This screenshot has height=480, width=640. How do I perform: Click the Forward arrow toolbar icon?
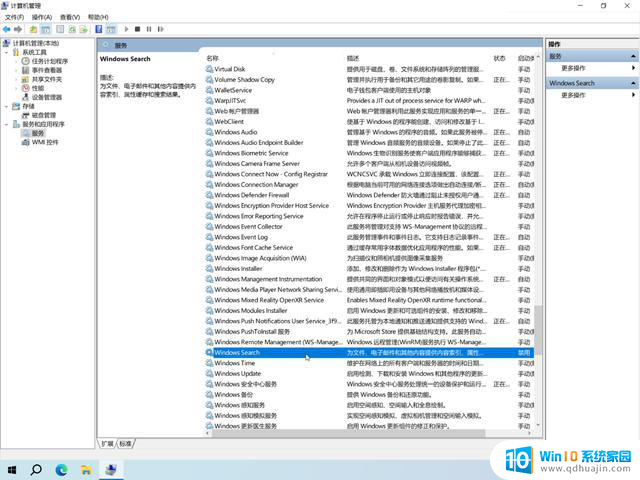tap(18, 29)
